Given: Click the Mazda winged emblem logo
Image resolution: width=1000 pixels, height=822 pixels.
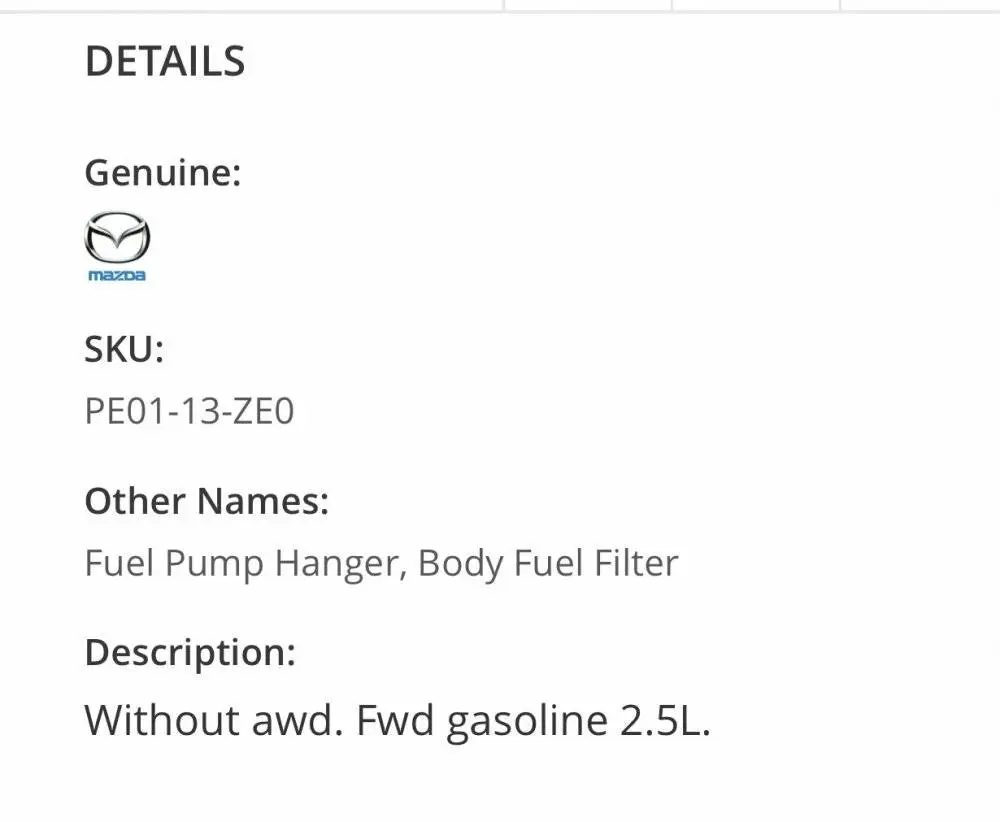Looking at the screenshot, I should [x=117, y=237].
